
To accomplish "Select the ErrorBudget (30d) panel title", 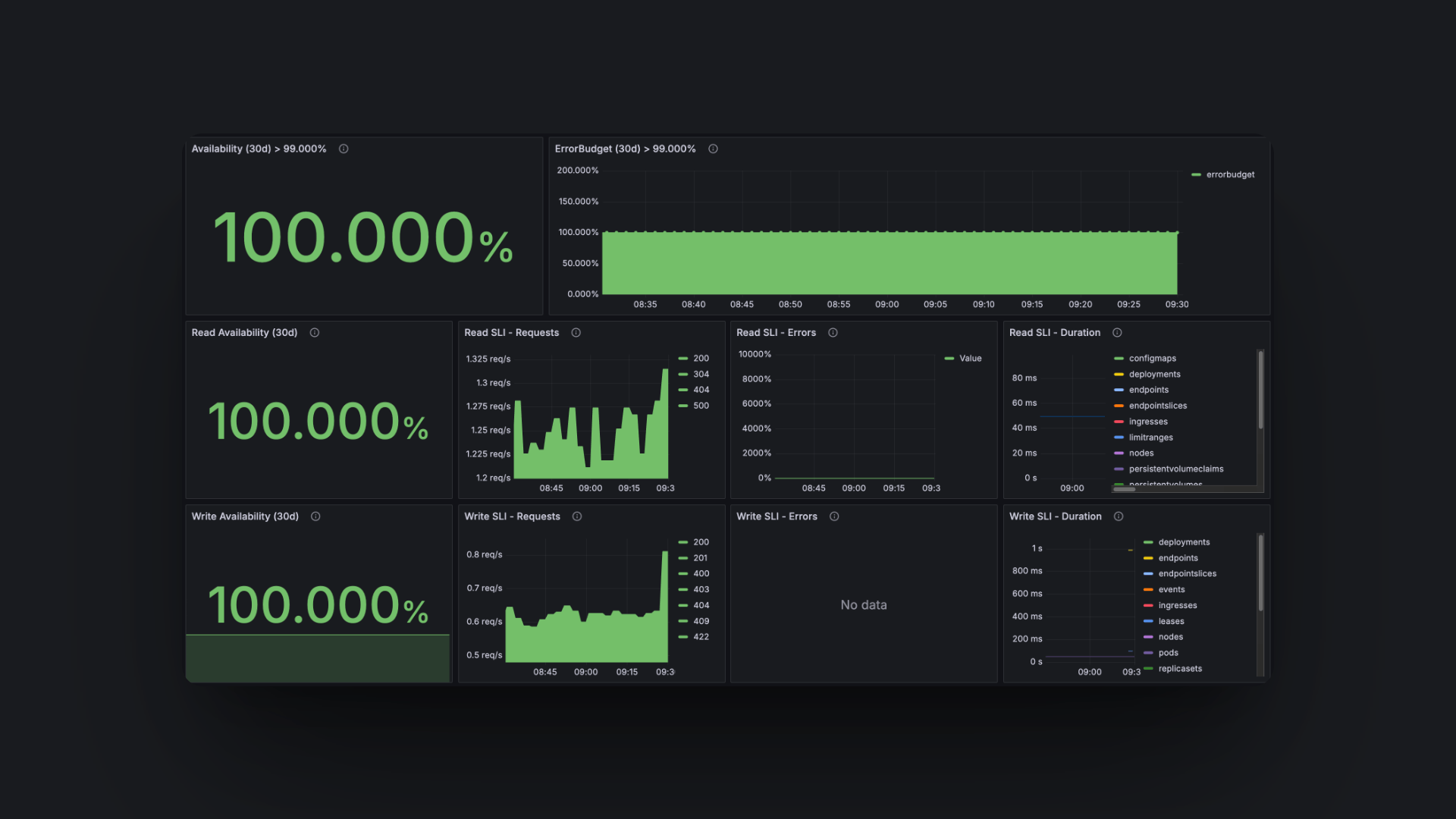I will 623,149.
